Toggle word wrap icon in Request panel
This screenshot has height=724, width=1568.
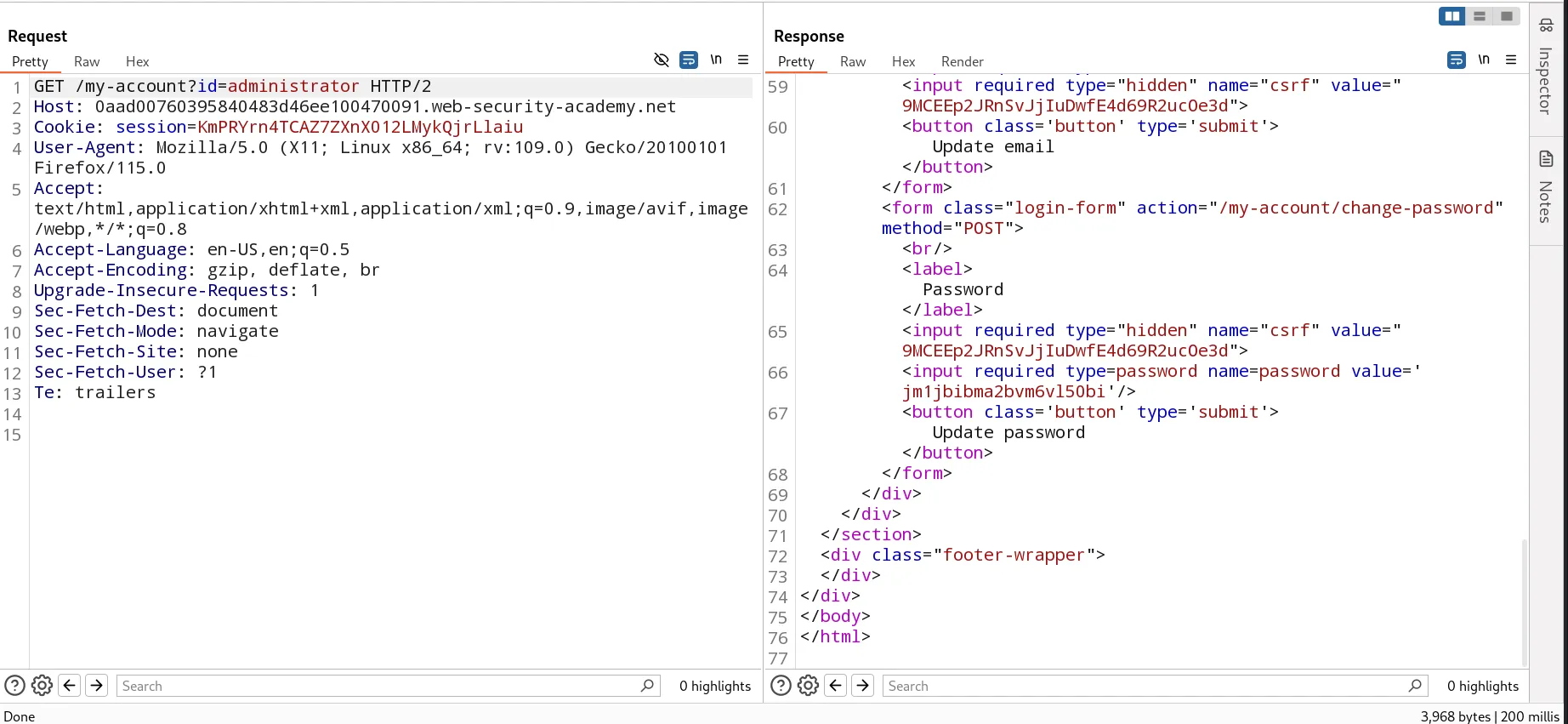[x=689, y=60]
